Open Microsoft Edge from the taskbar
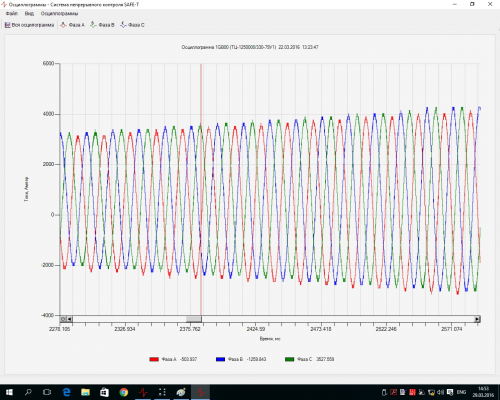The image size is (500, 400). [x=67, y=392]
